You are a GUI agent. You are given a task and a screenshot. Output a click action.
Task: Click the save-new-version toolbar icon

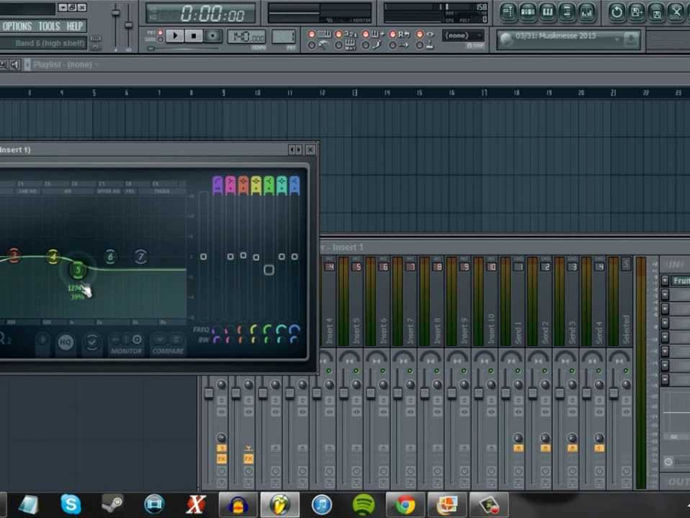(x=637, y=12)
